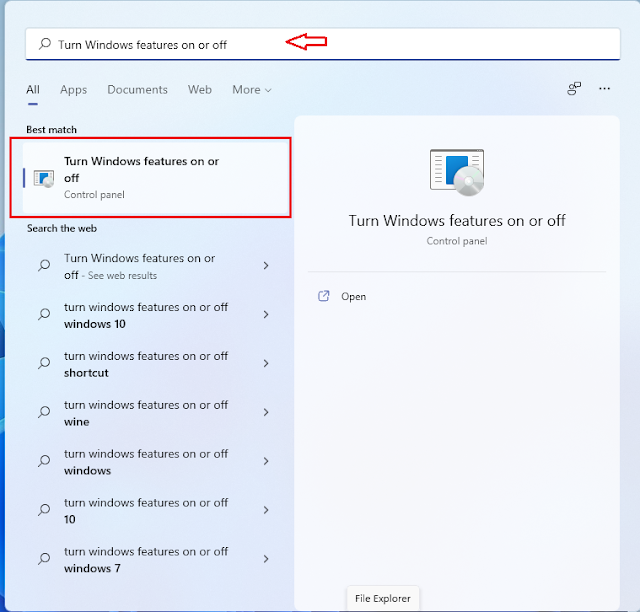Image resolution: width=640 pixels, height=612 pixels.
Task: Click search icon beside 'wine' suggestion
Action: click(x=44, y=412)
